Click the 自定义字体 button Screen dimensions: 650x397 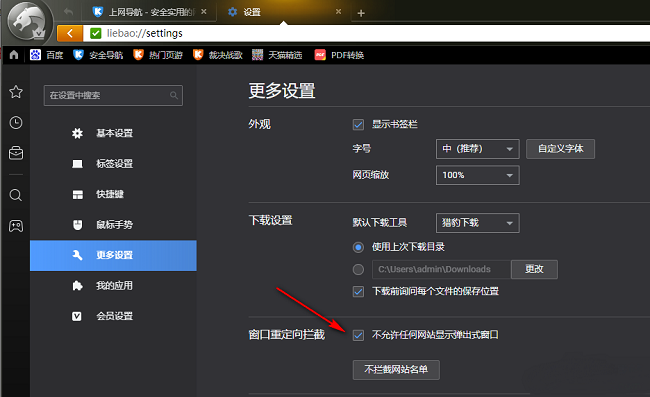[560, 149]
